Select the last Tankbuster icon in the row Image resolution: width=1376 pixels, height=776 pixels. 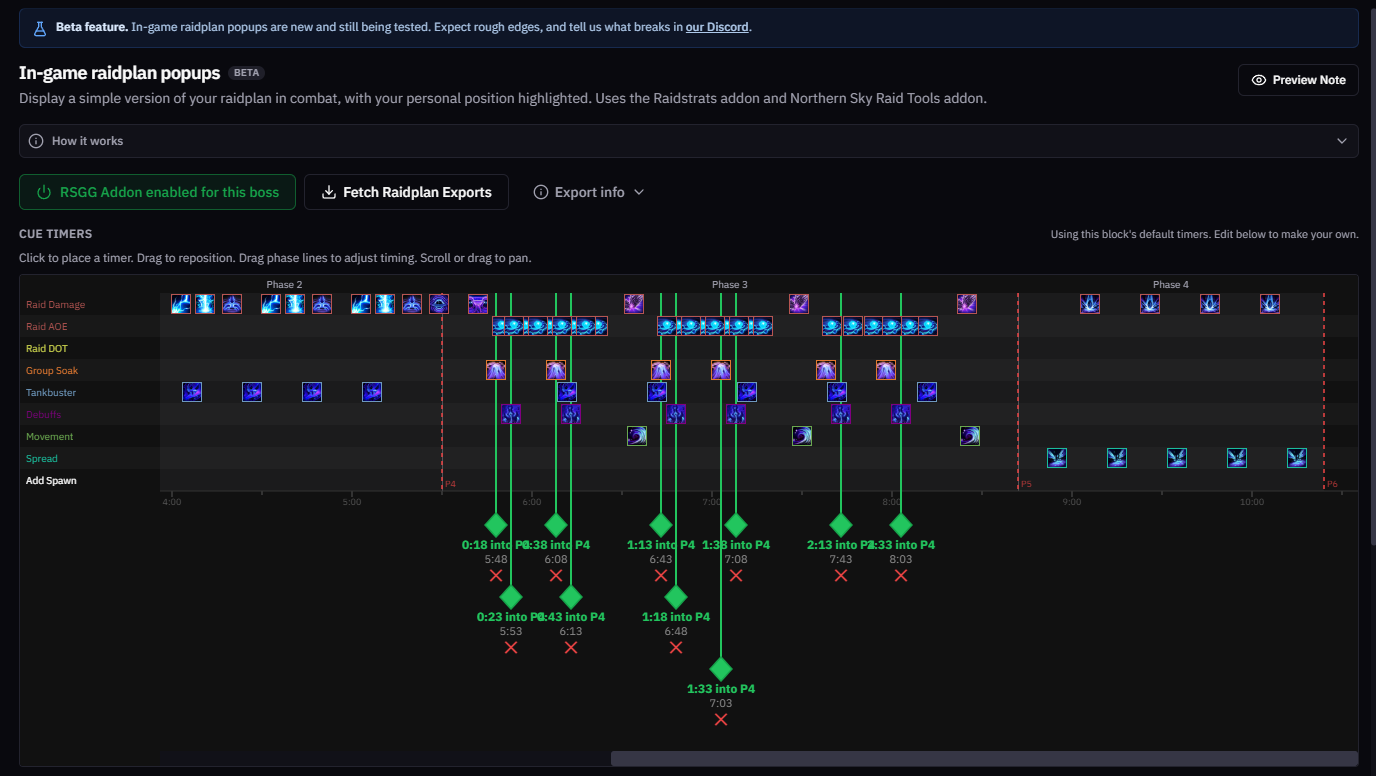click(x=927, y=392)
